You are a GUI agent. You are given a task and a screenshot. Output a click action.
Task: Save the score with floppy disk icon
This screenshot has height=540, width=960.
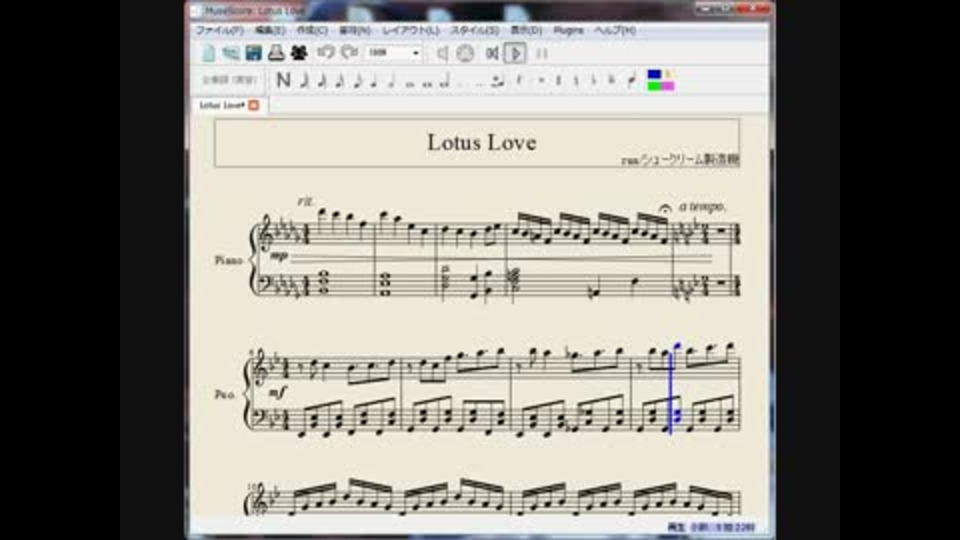pos(253,53)
